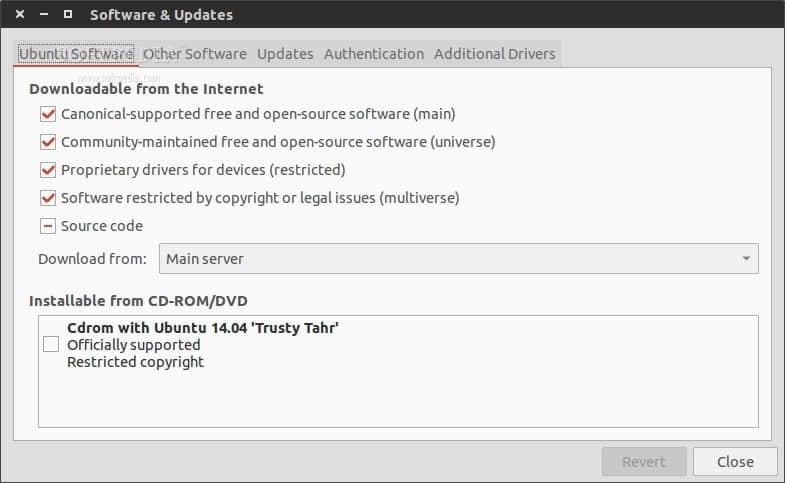Uncheck Community-maintained software (universe)
The width and height of the screenshot is (785, 483).
point(48,142)
